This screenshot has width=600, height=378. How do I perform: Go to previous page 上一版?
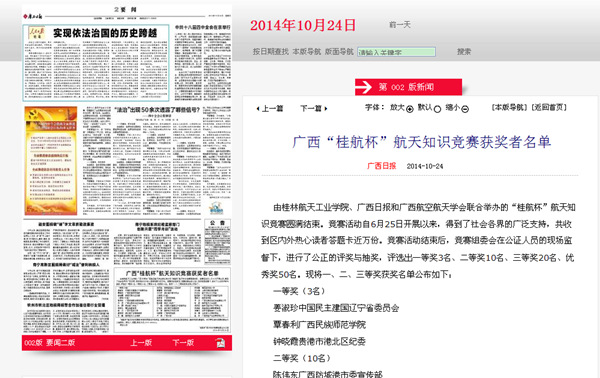point(141,342)
